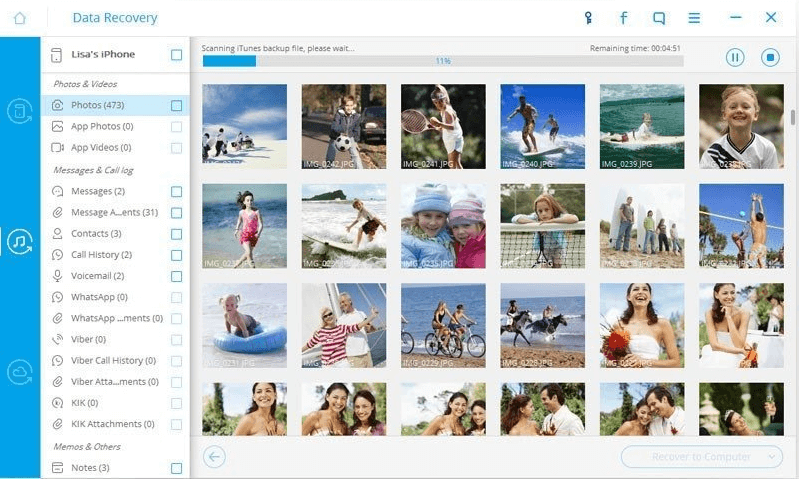Switch to Recover from iTunes backup mode
This screenshot has height=479, width=801.
pyautogui.click(x=20, y=242)
